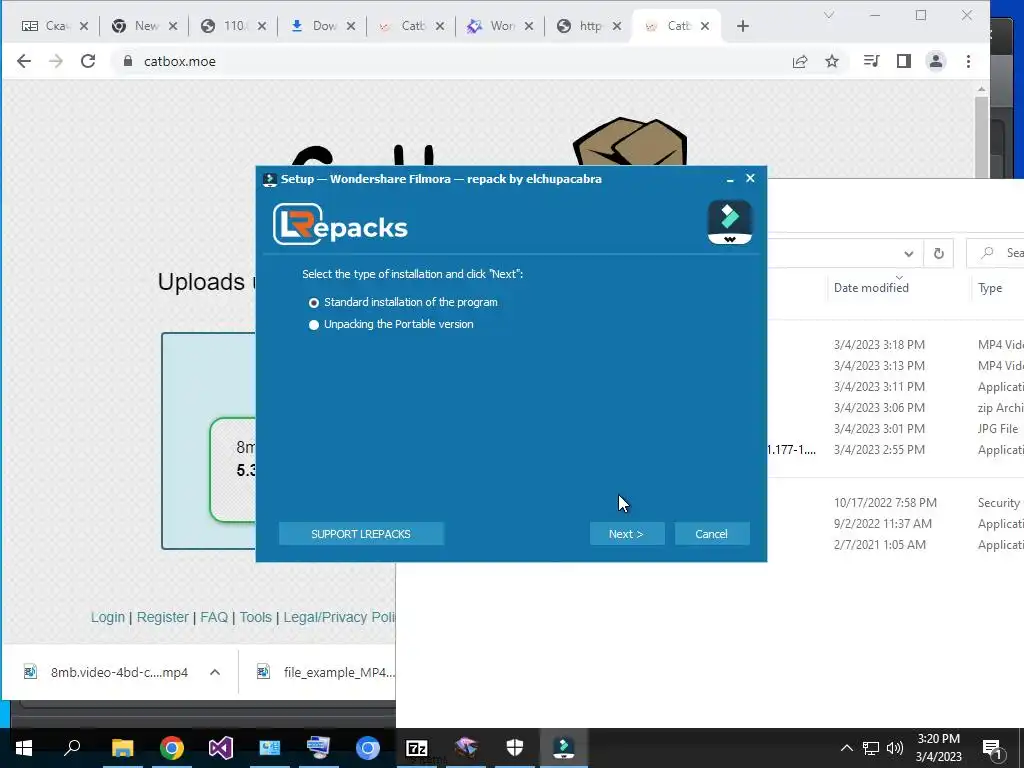The width and height of the screenshot is (1024, 768).
Task: Go forward in Chrome browser
Action: pos(56,61)
